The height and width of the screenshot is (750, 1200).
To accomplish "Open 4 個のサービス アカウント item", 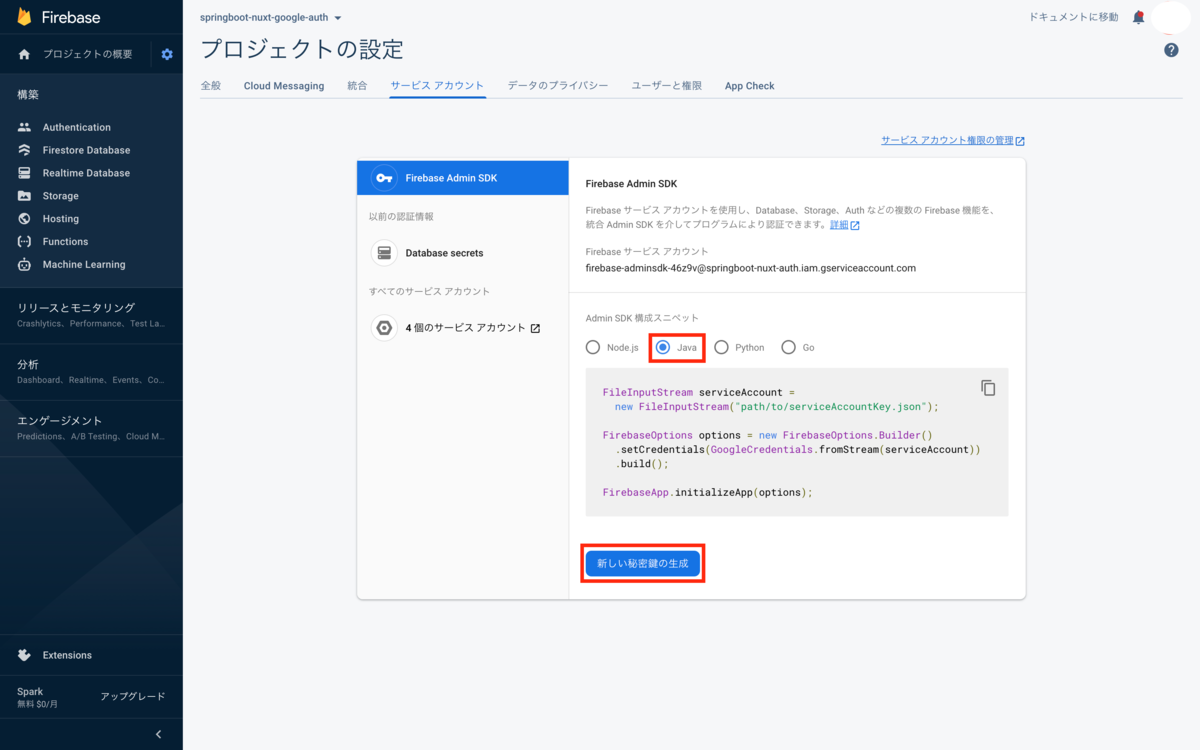I will [463, 328].
